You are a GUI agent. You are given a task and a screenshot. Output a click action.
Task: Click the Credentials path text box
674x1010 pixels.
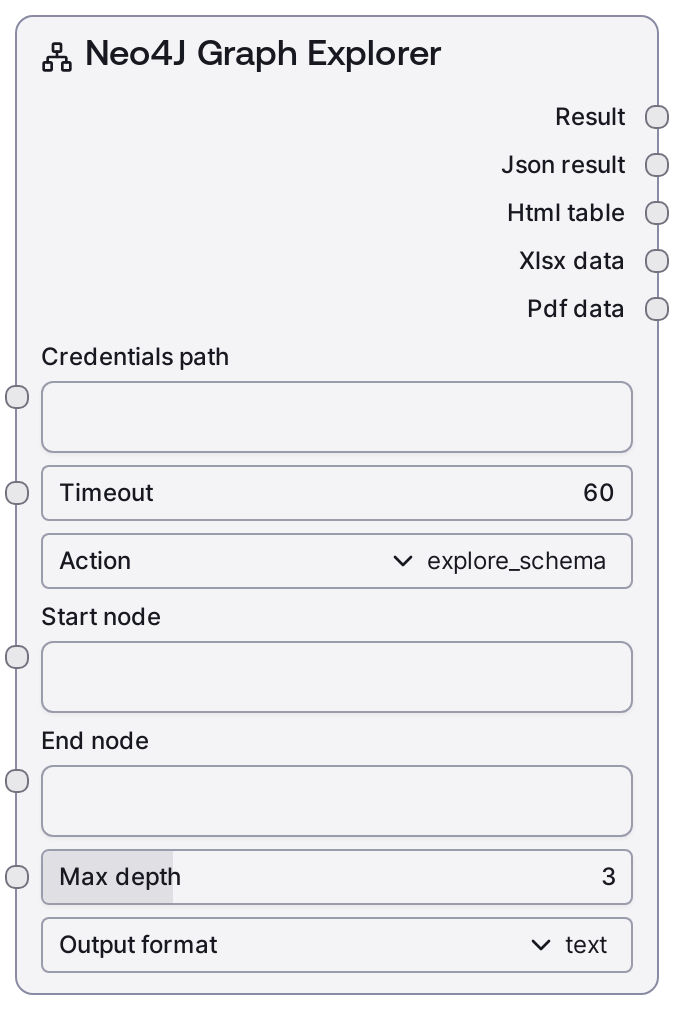tap(336, 417)
